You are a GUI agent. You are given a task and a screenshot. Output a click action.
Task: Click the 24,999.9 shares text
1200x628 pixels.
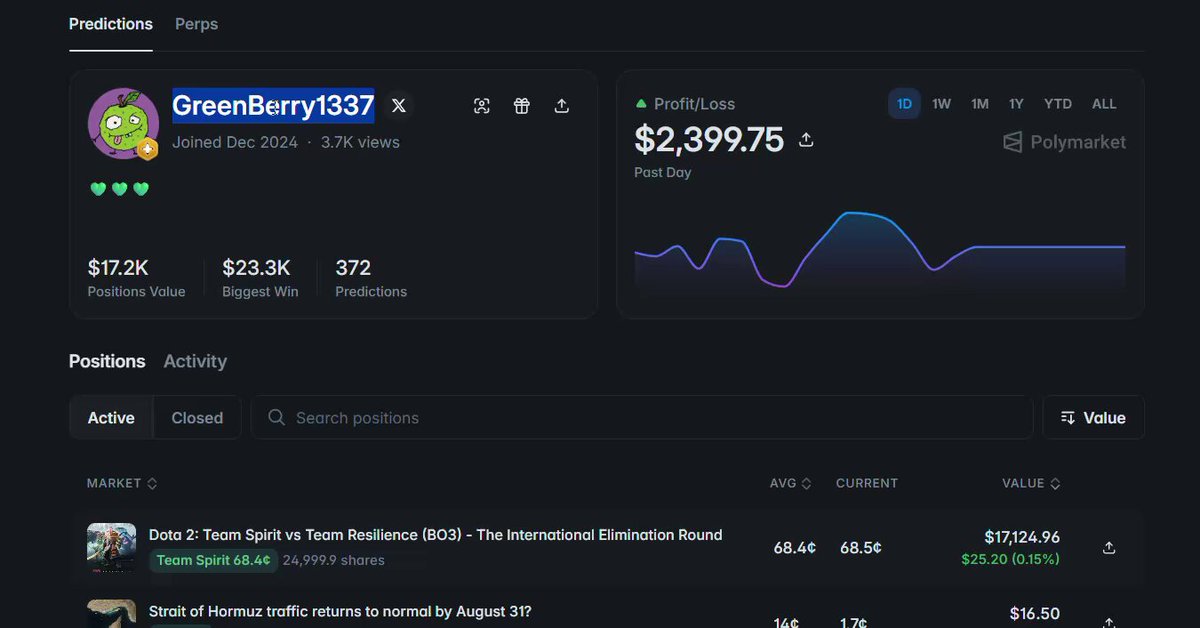click(334, 560)
